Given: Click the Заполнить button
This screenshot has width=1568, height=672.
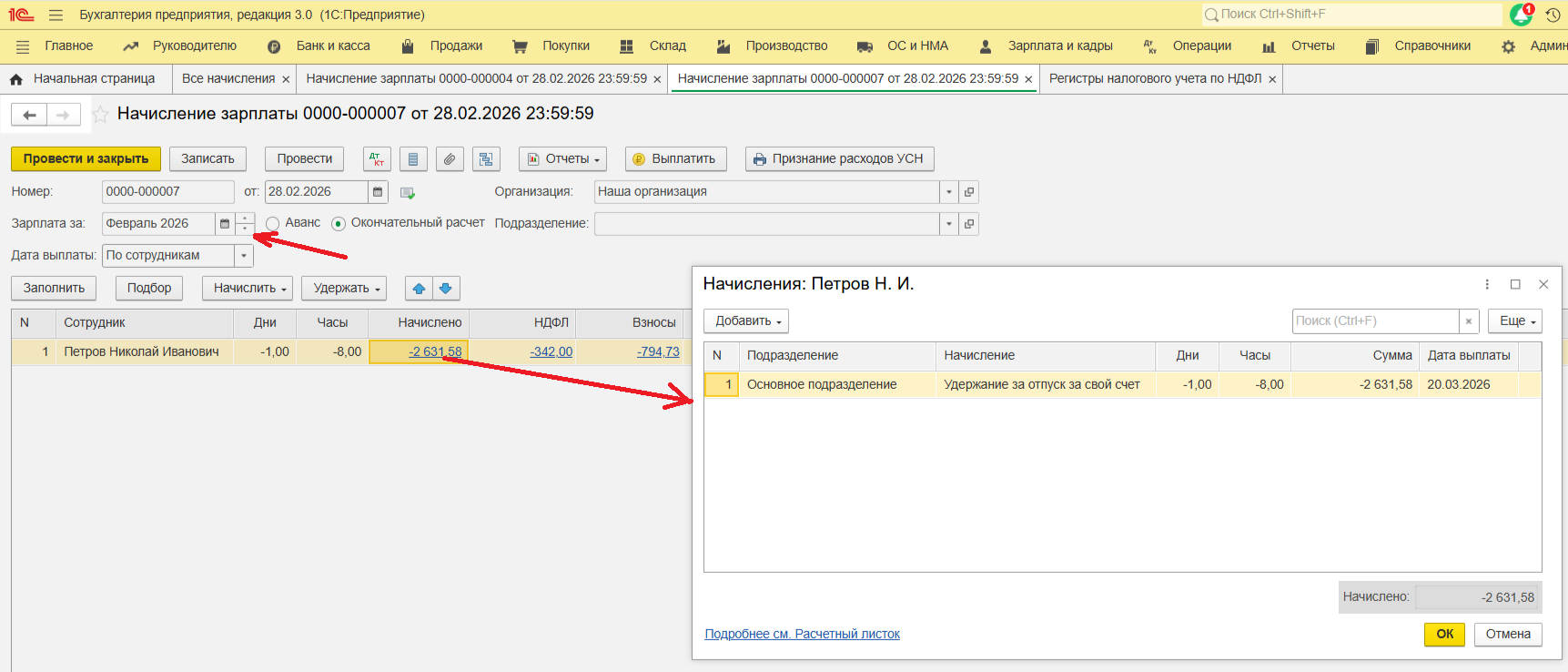Looking at the screenshot, I should pyautogui.click(x=54, y=289).
